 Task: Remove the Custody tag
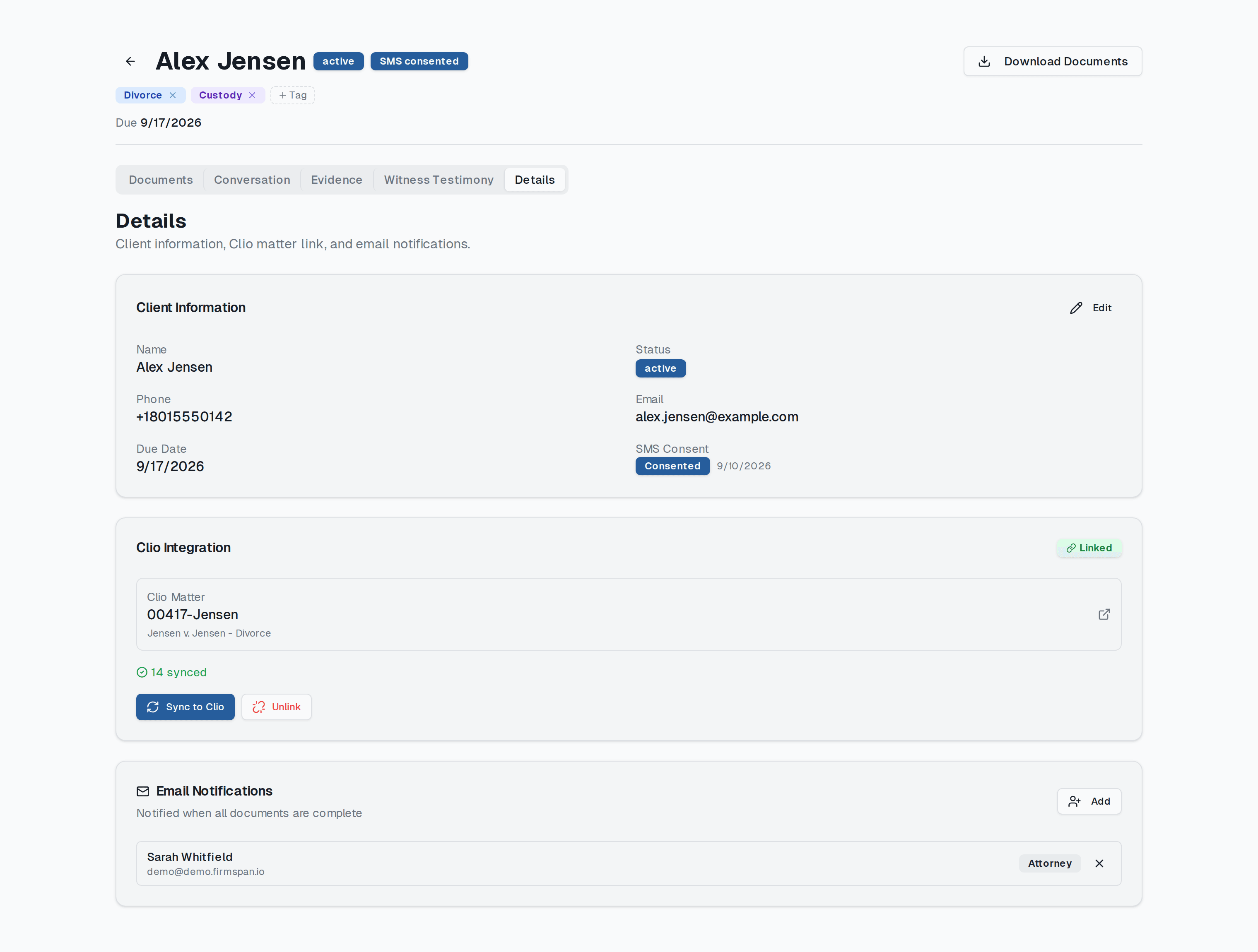252,95
